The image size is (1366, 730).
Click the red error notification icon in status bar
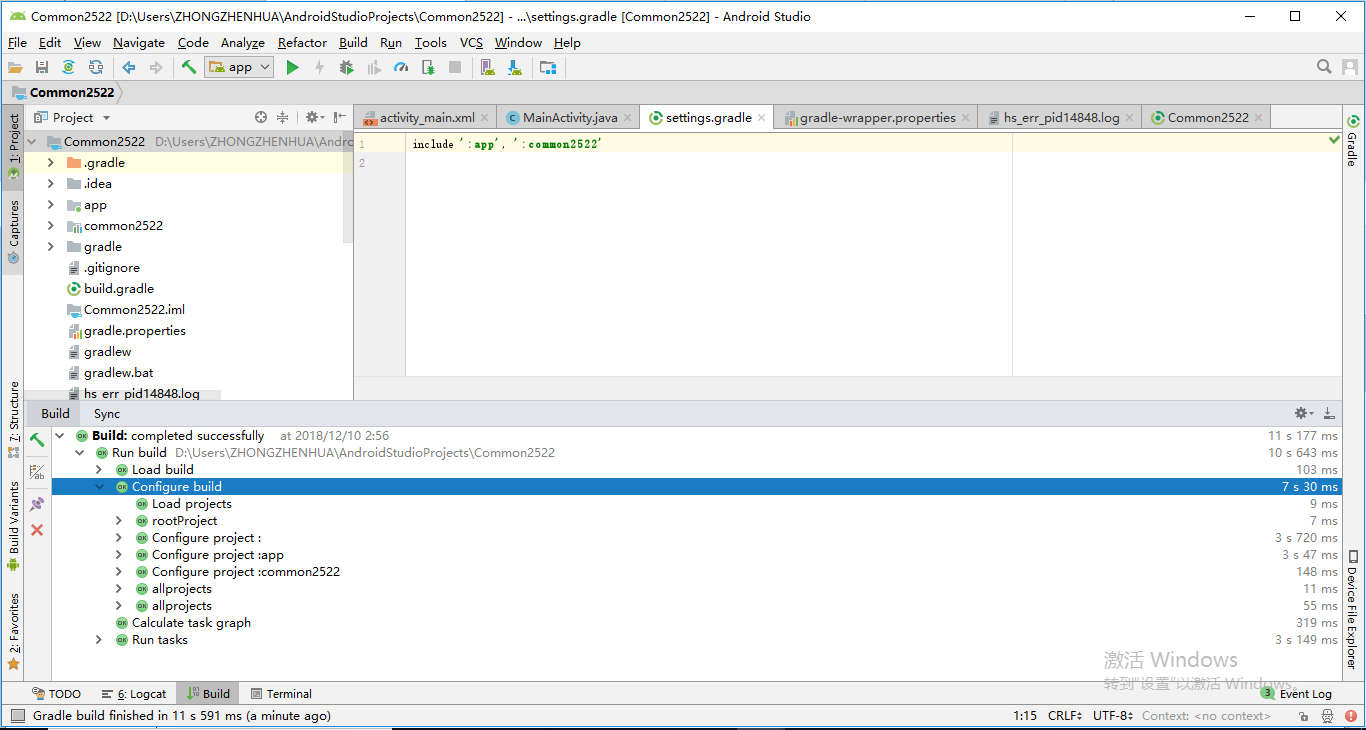coord(1351,716)
